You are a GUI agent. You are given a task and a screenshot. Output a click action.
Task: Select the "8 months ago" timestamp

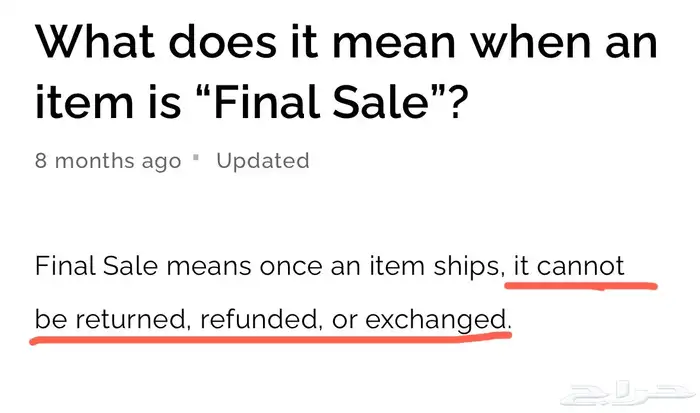pos(108,161)
